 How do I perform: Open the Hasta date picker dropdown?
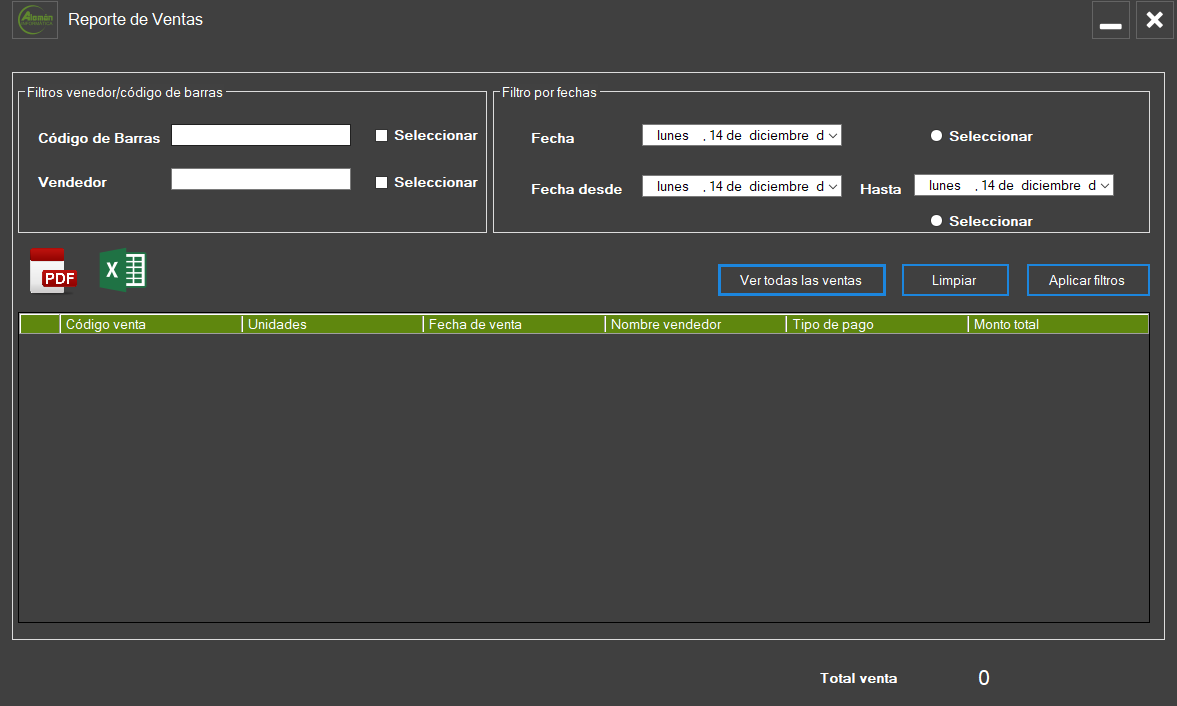(x=1105, y=186)
